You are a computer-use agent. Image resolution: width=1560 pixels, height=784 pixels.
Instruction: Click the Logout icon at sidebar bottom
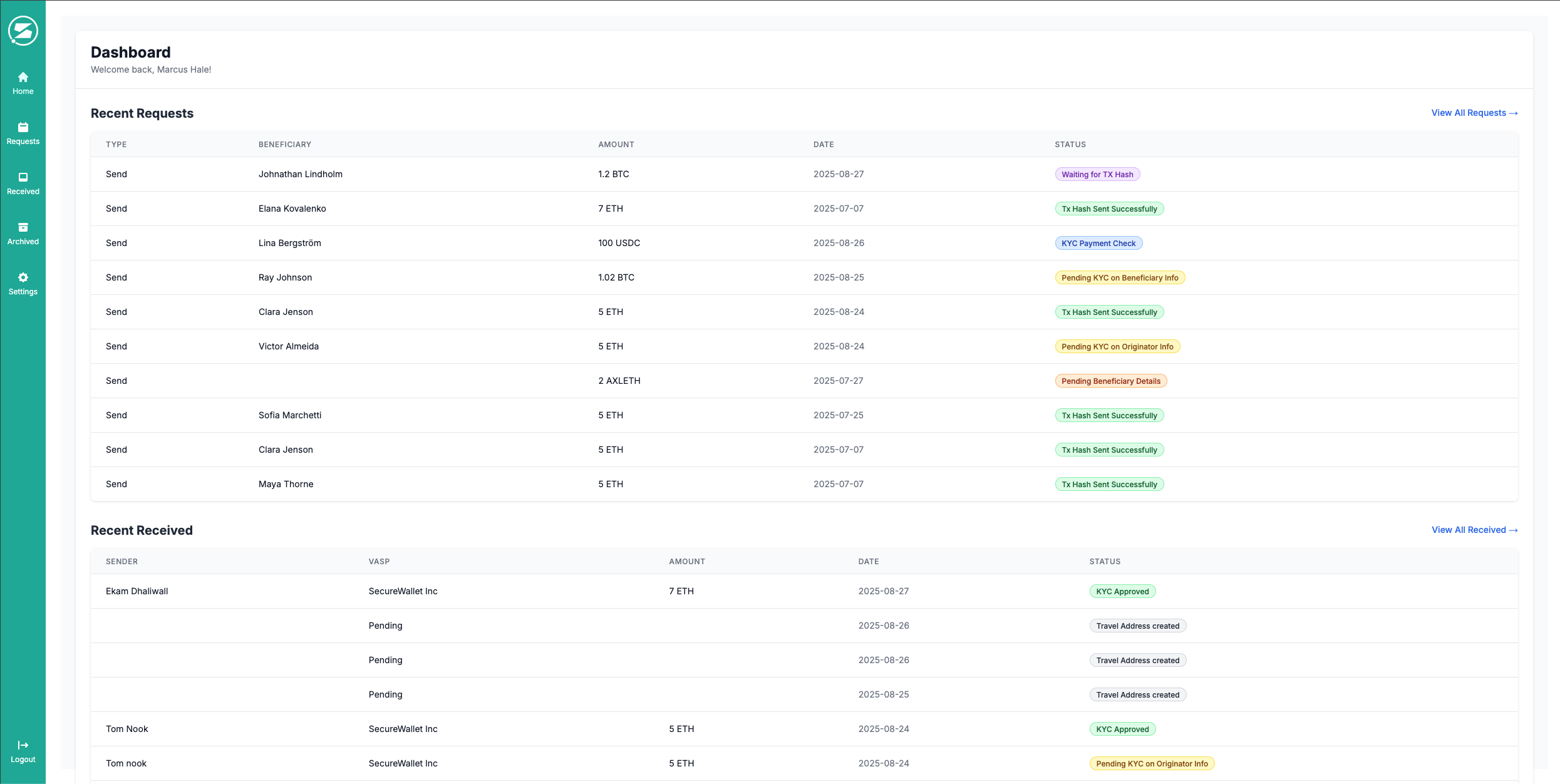click(23, 745)
